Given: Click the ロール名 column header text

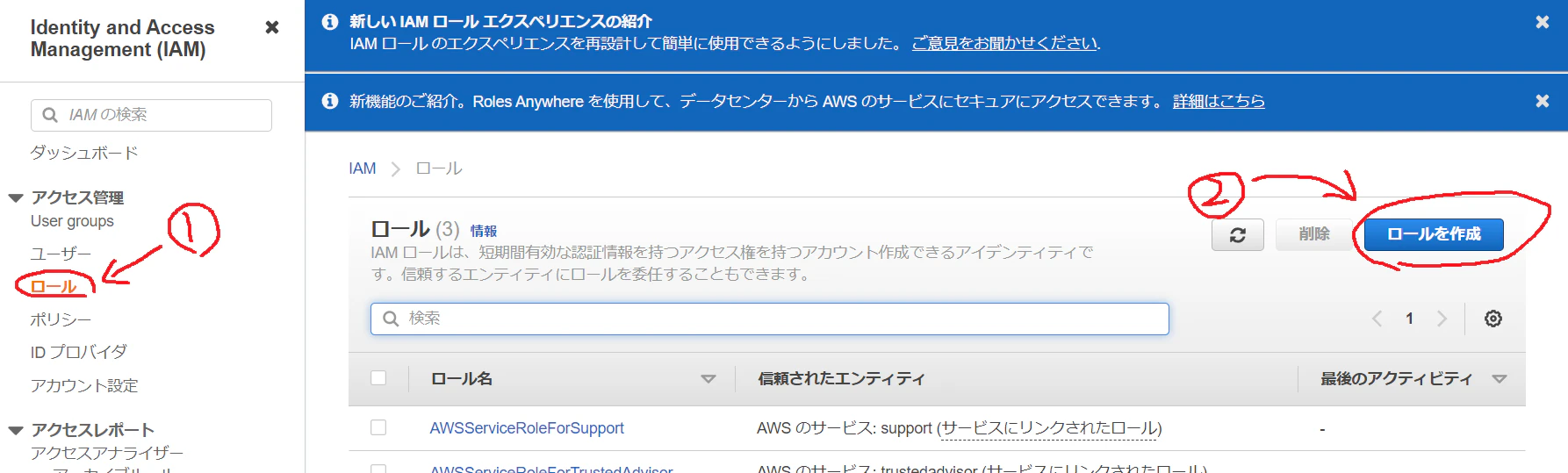Looking at the screenshot, I should pyautogui.click(x=461, y=378).
